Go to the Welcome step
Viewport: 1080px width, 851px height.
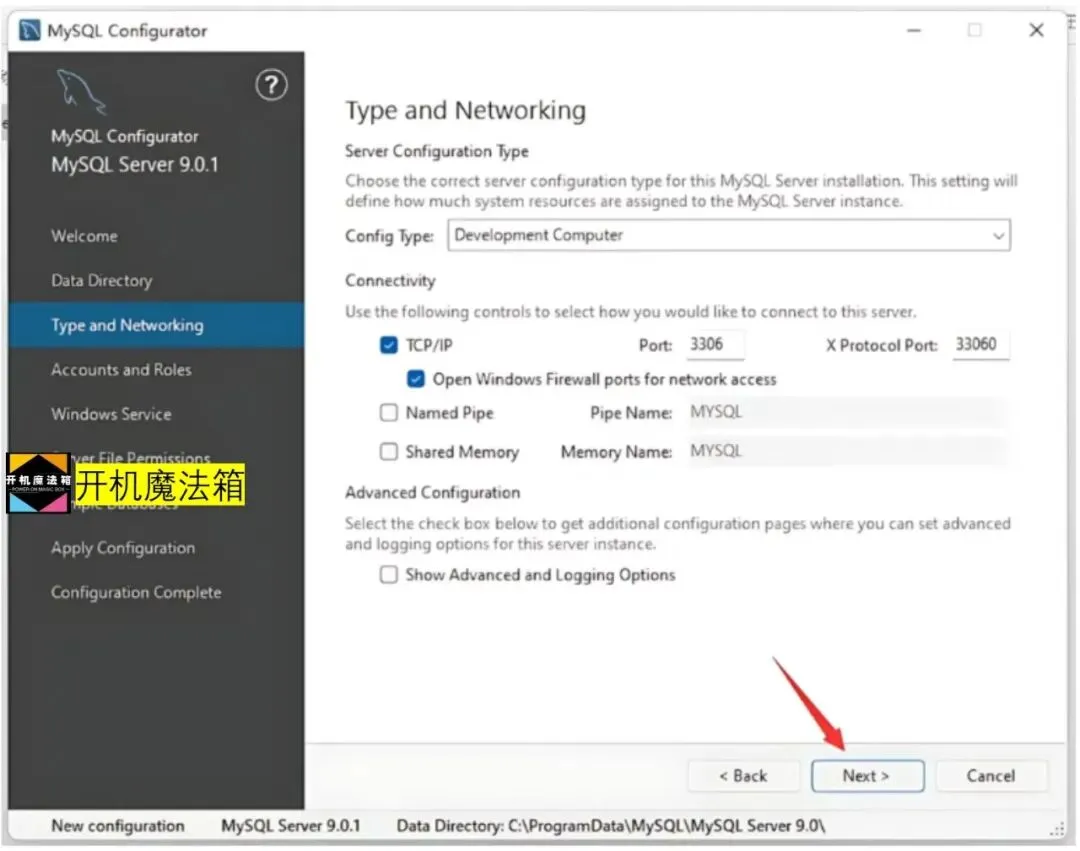coord(84,236)
